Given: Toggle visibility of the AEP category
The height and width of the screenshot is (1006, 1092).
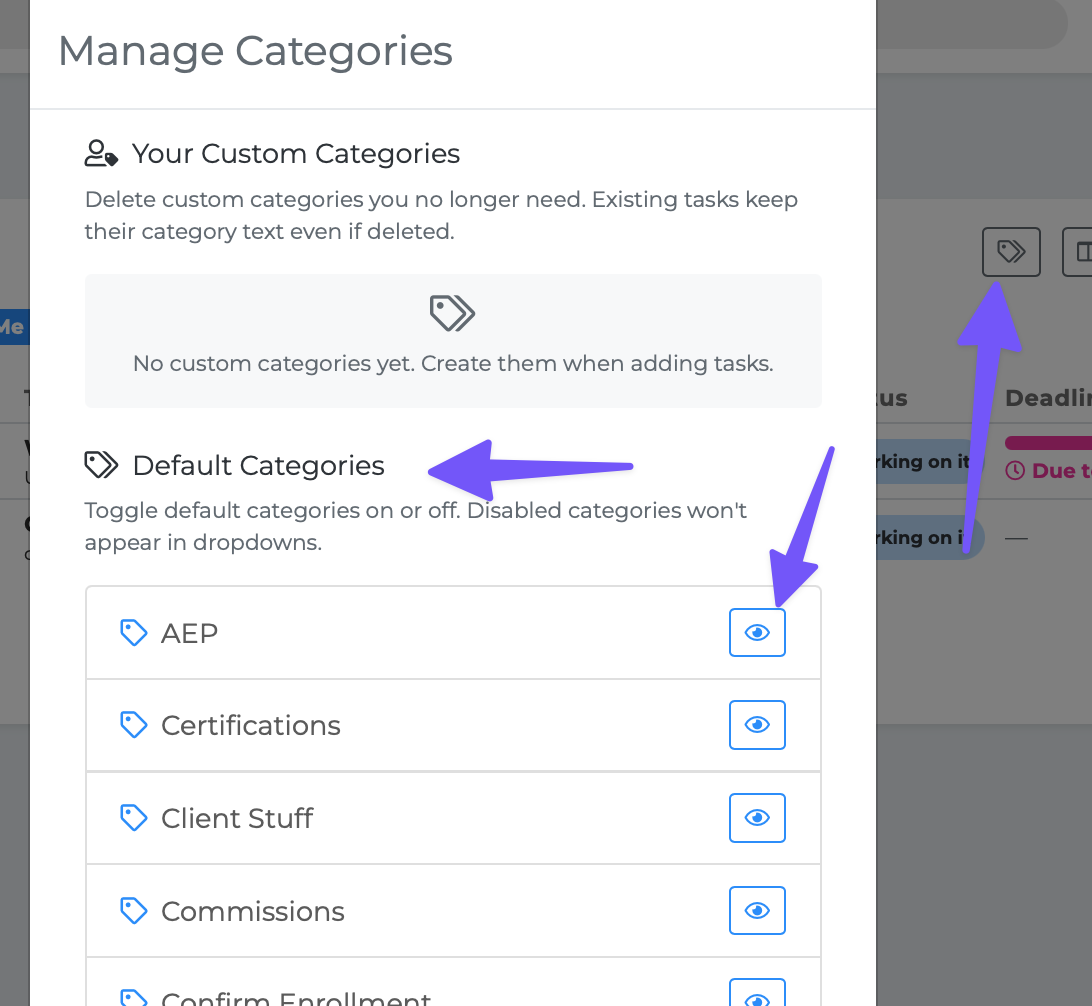Looking at the screenshot, I should (757, 633).
